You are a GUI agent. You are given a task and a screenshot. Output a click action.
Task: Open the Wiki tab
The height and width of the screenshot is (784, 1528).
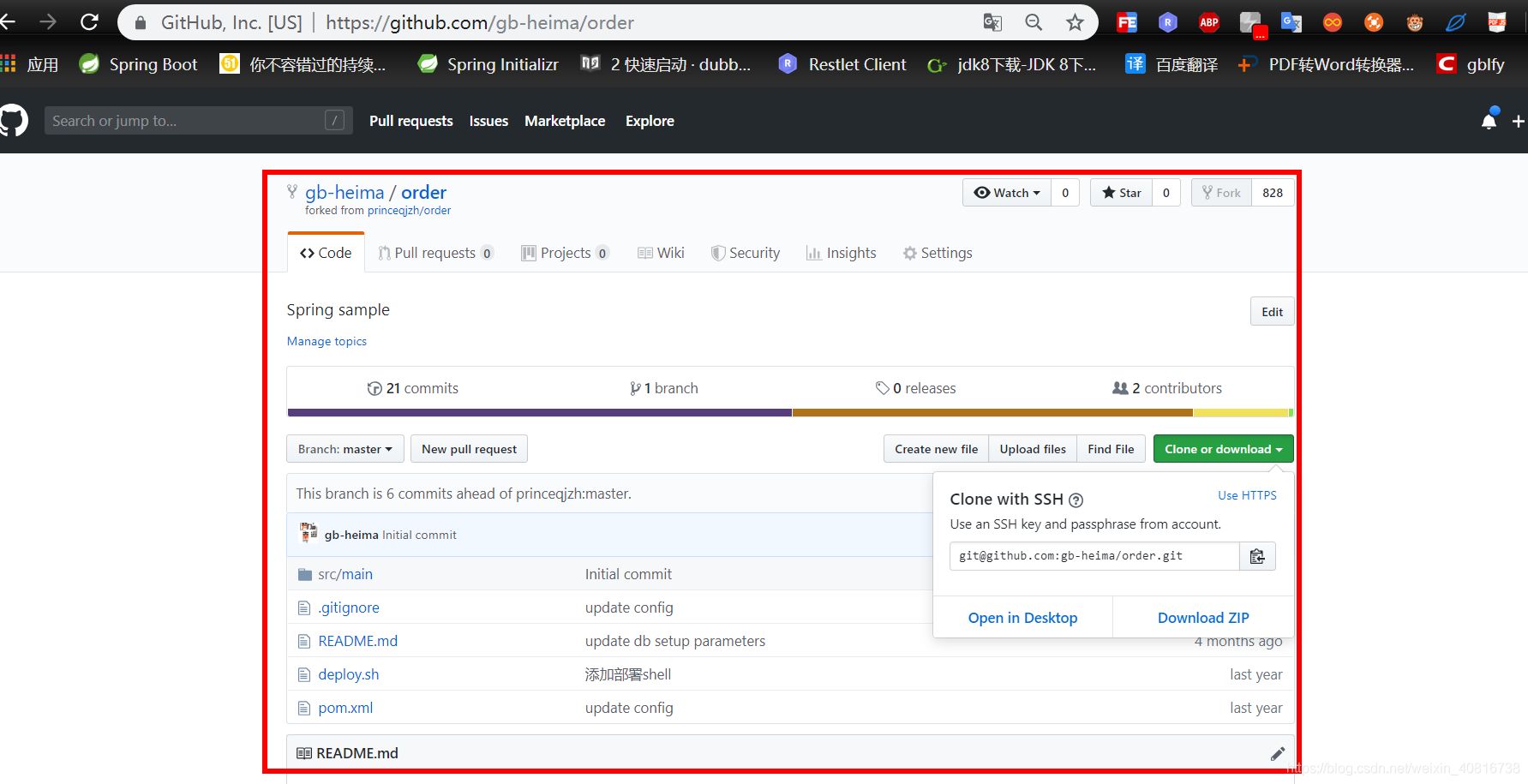tap(661, 253)
